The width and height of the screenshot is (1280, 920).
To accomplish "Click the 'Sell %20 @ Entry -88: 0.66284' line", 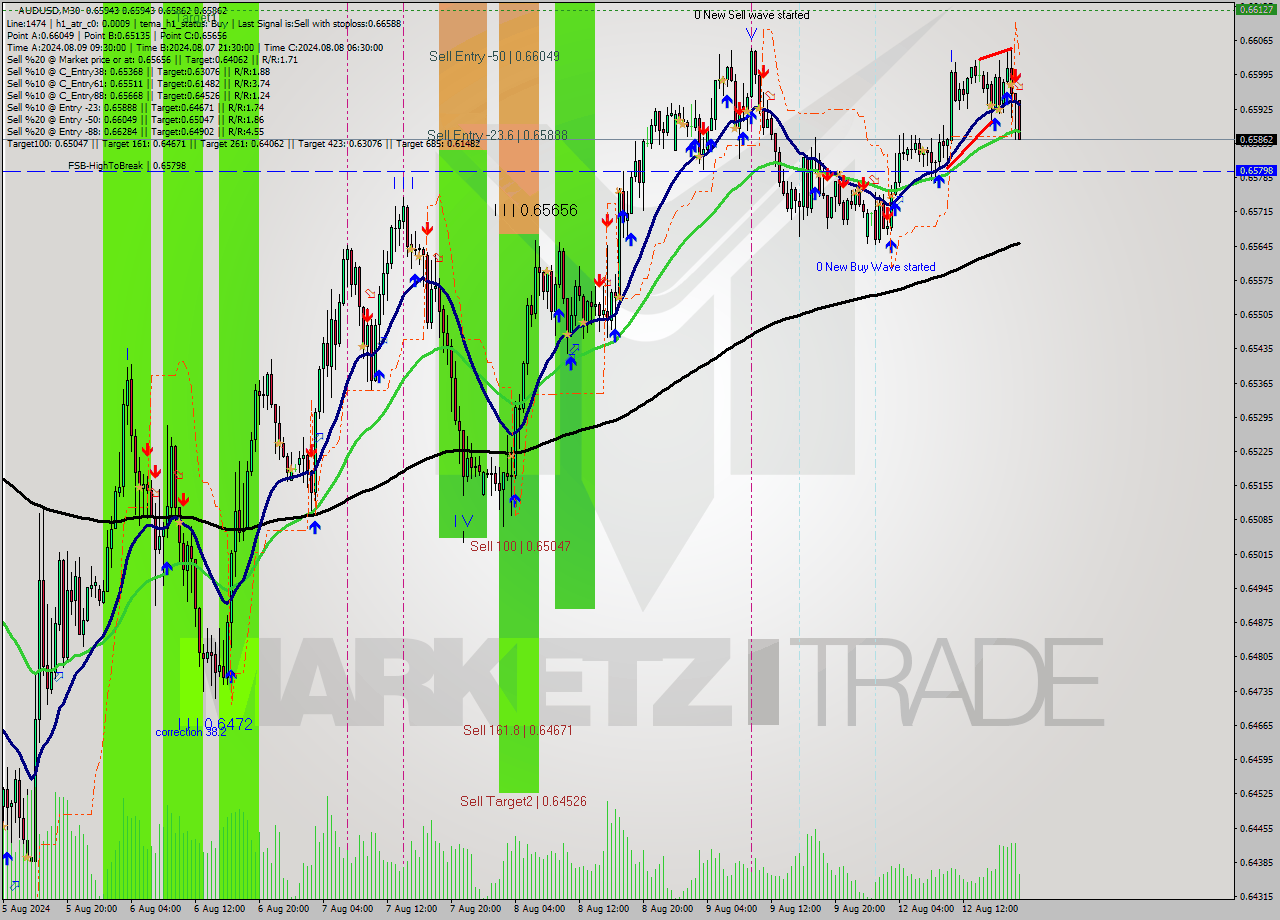I will (x=135, y=131).
